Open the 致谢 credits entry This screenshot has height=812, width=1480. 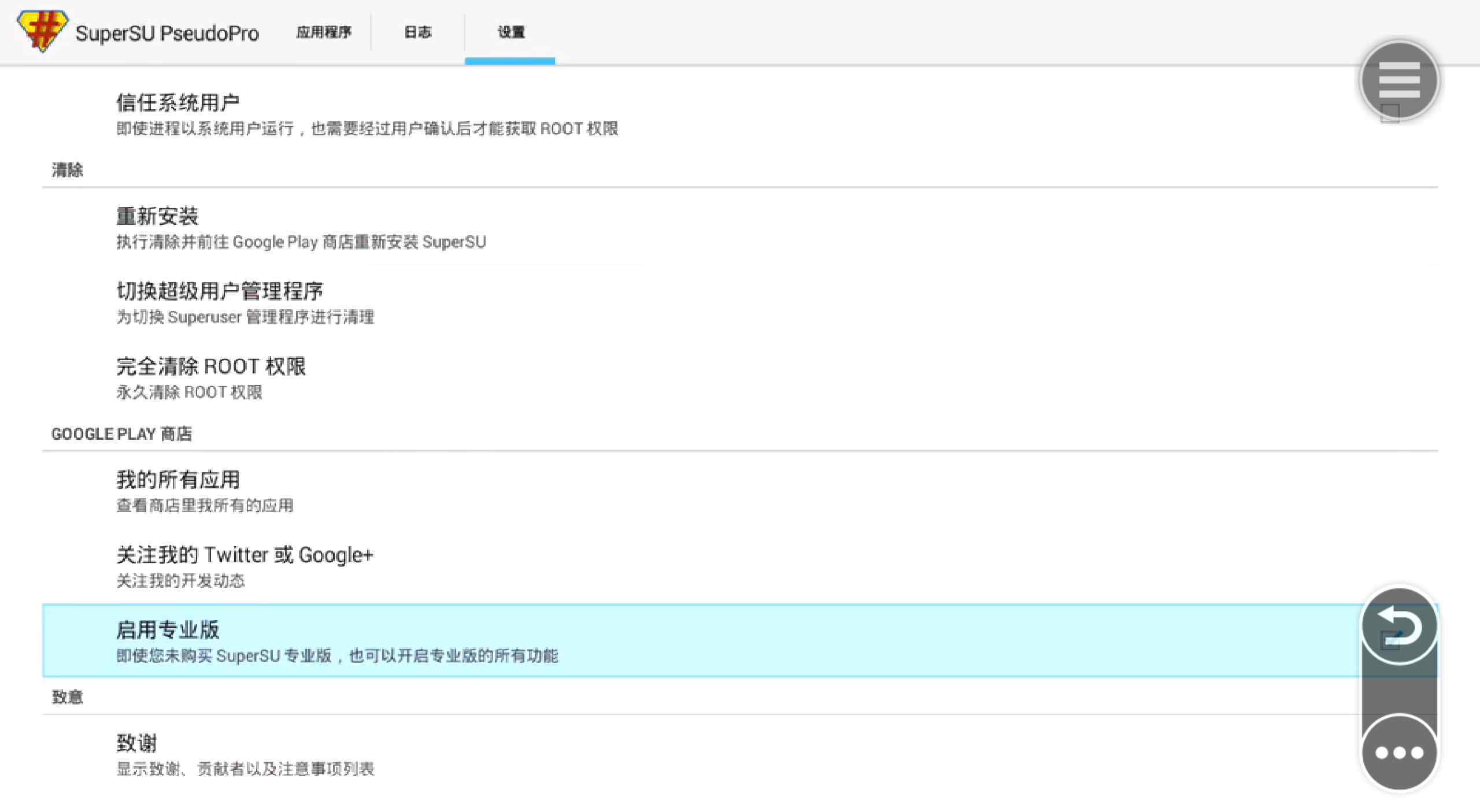pyautogui.click(x=740, y=755)
